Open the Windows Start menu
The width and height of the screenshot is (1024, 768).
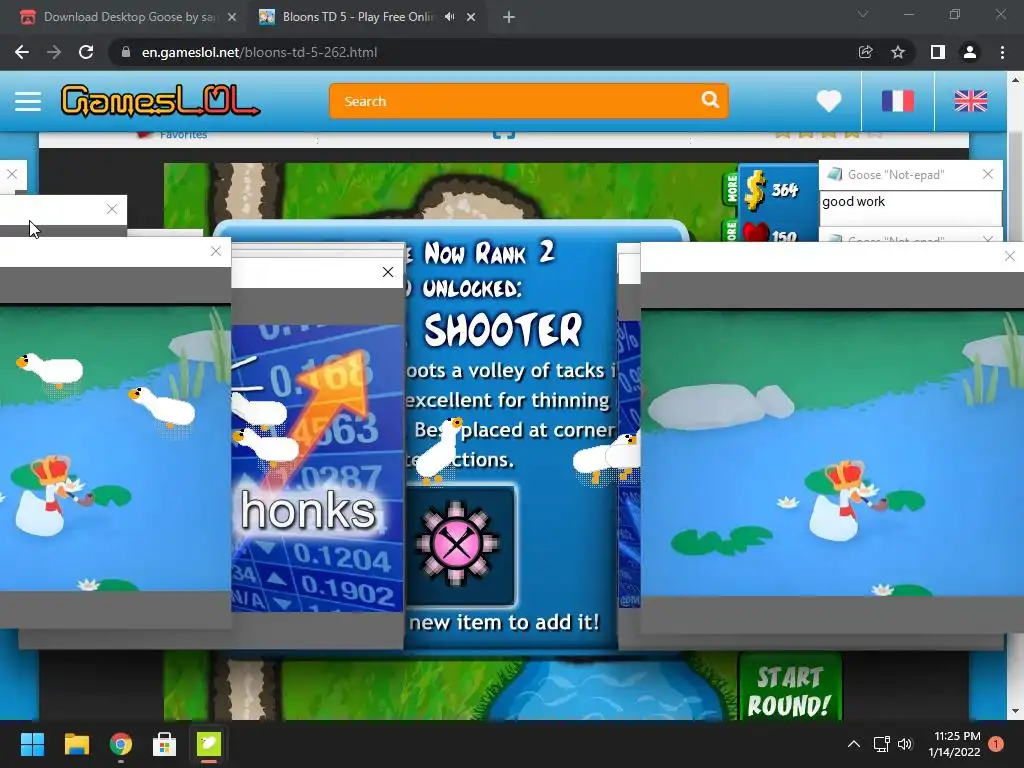tap(32, 744)
